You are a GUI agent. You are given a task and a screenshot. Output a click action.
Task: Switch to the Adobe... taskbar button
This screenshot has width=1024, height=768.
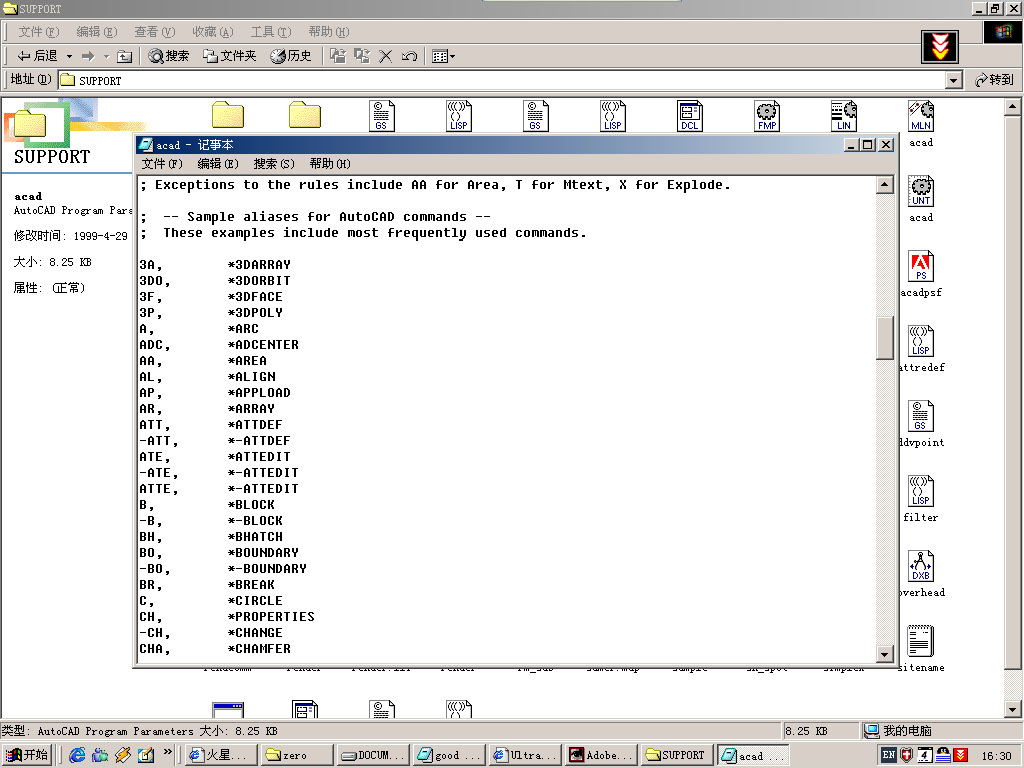pyautogui.click(x=602, y=755)
